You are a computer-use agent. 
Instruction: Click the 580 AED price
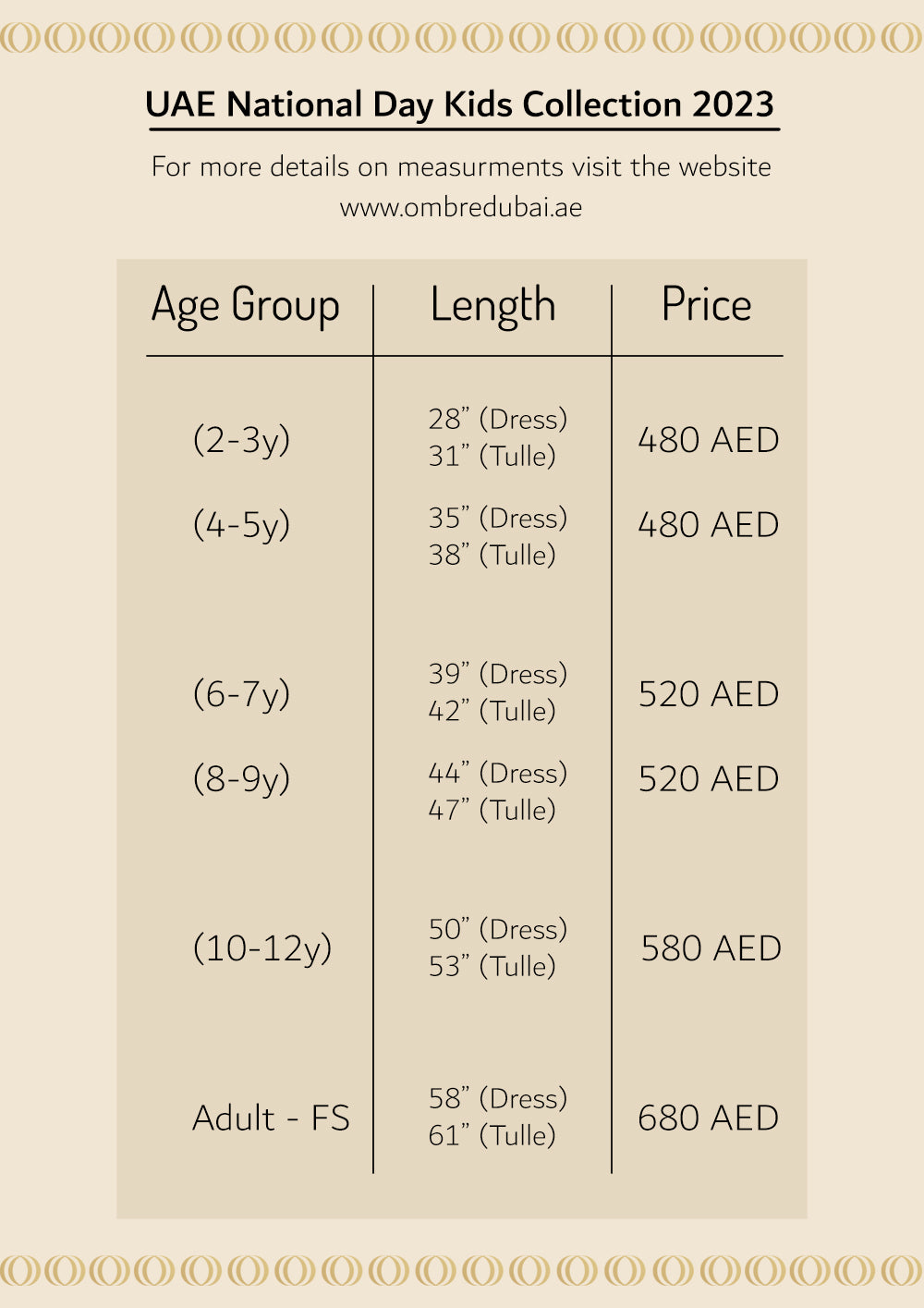[711, 948]
